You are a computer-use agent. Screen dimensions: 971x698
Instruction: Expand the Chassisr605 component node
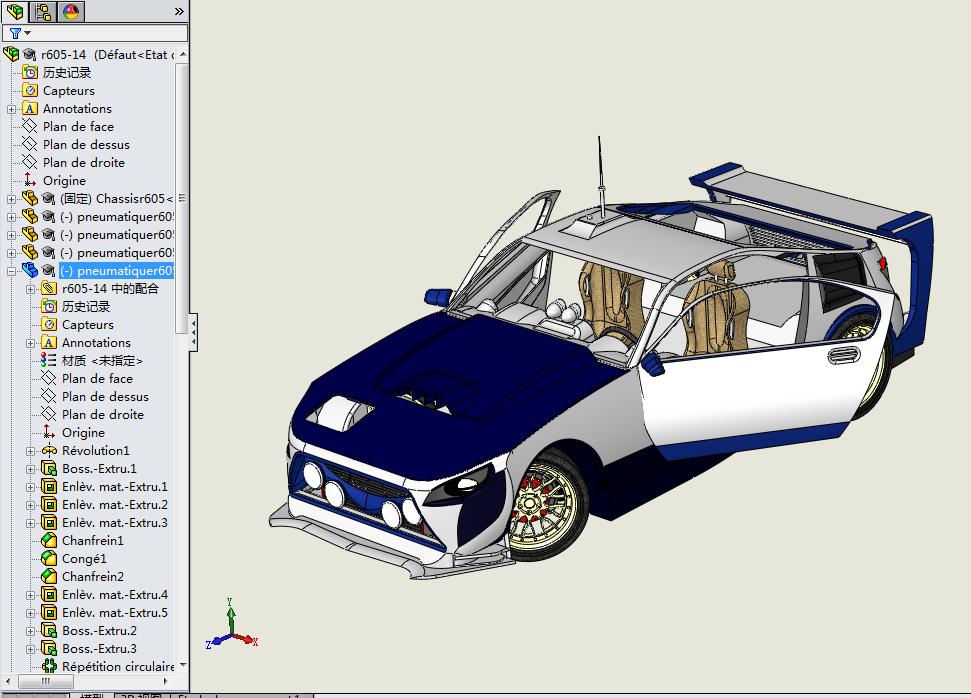[x=12, y=199]
